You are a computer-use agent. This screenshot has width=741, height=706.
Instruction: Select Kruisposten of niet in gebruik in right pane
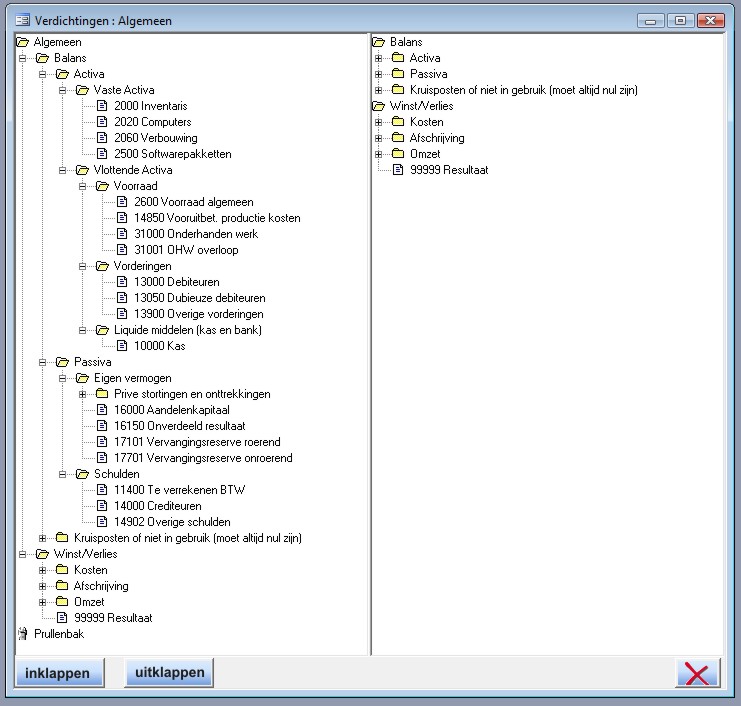524,90
